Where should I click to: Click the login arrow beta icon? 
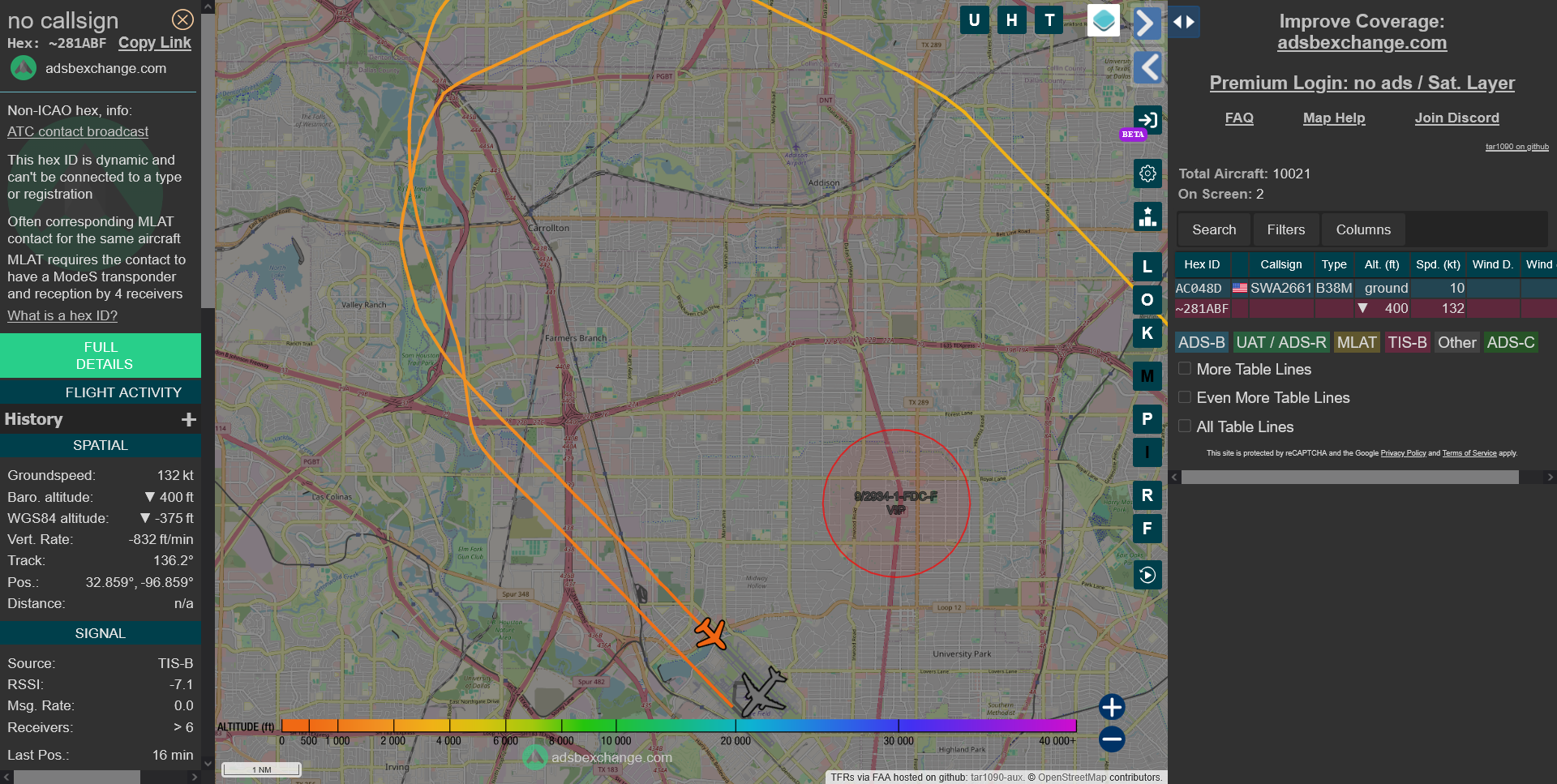tap(1147, 121)
